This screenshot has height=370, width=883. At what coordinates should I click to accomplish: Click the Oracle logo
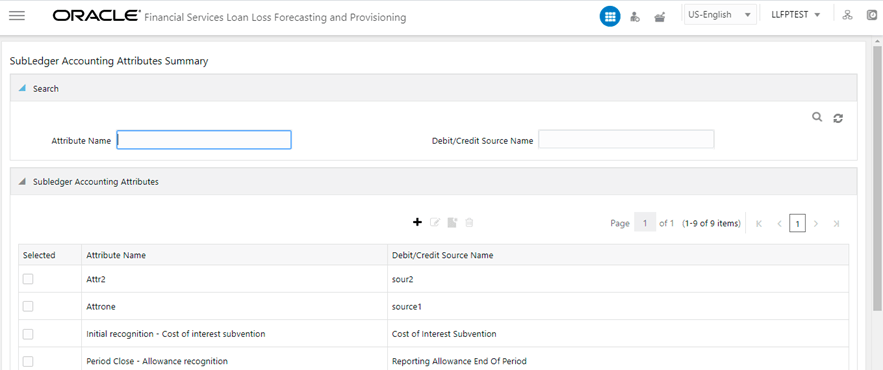[97, 16]
